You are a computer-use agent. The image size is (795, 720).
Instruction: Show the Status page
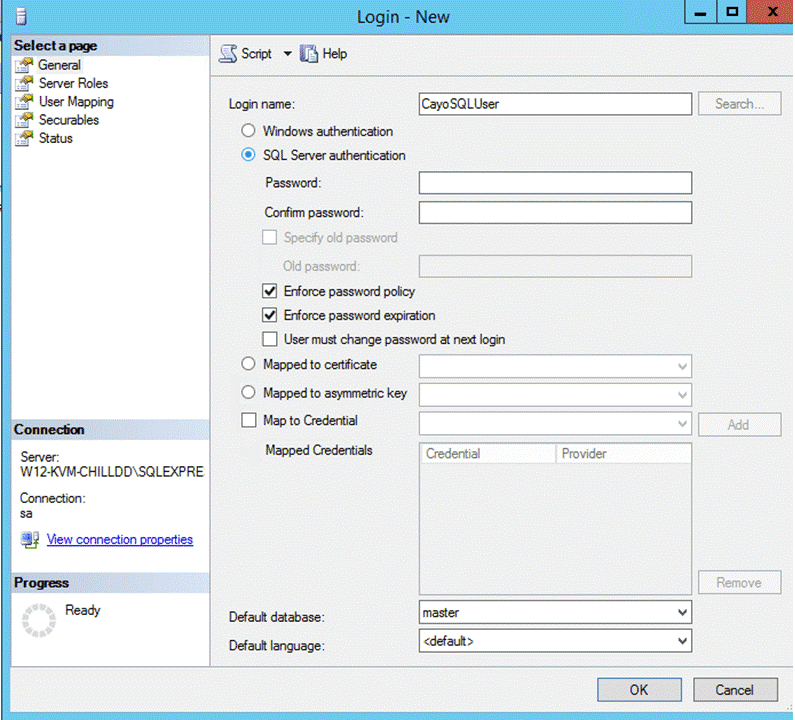pos(56,138)
